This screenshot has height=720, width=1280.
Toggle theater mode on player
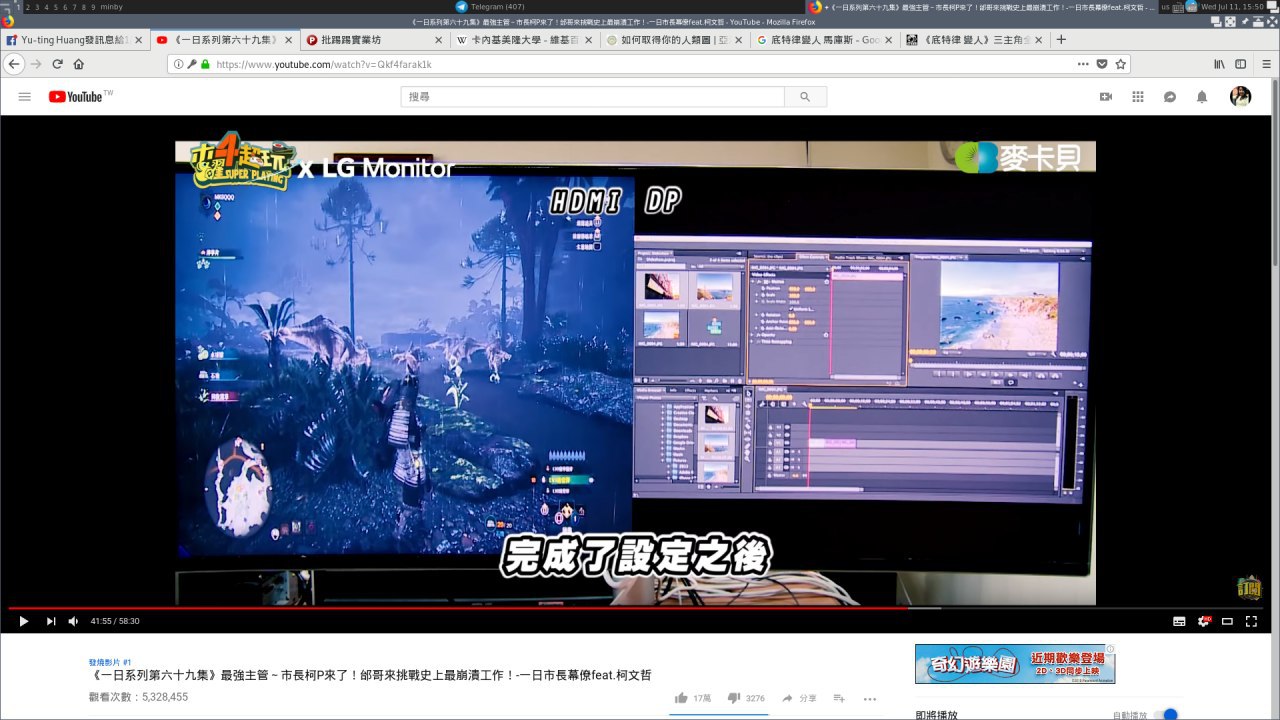coord(1227,621)
